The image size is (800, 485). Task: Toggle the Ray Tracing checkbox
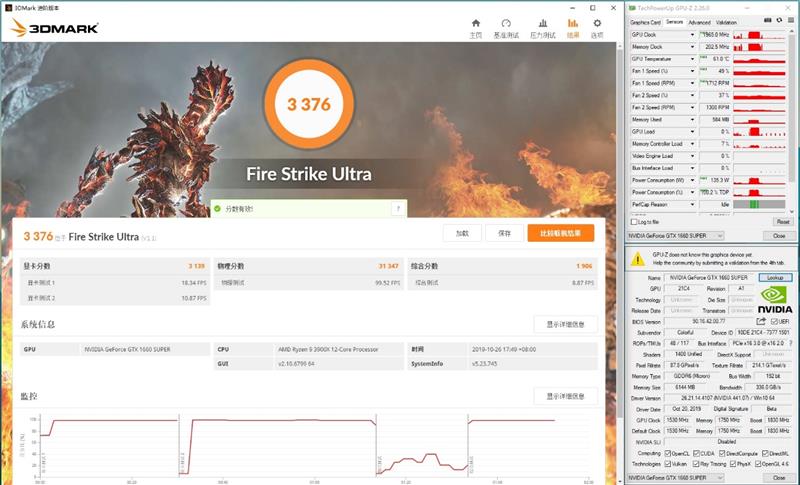696,464
